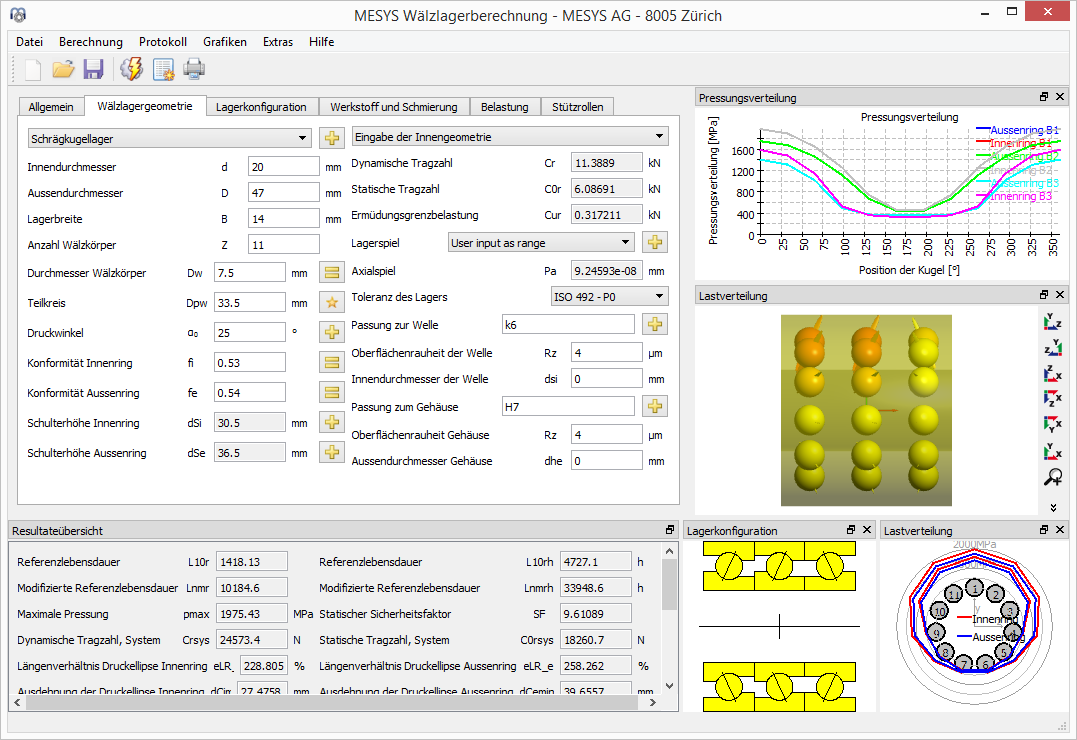This screenshot has height=740, width=1077.
Task: Switch 3D view to top Y-Z axis icon
Action: (x=1052, y=322)
